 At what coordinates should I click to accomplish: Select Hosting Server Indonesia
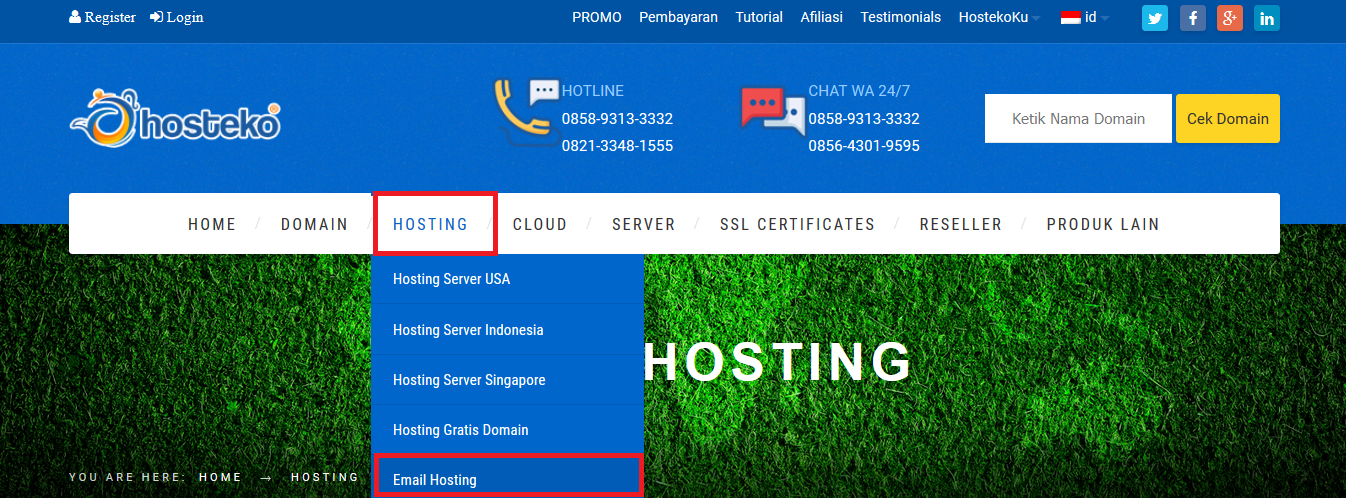(x=507, y=329)
